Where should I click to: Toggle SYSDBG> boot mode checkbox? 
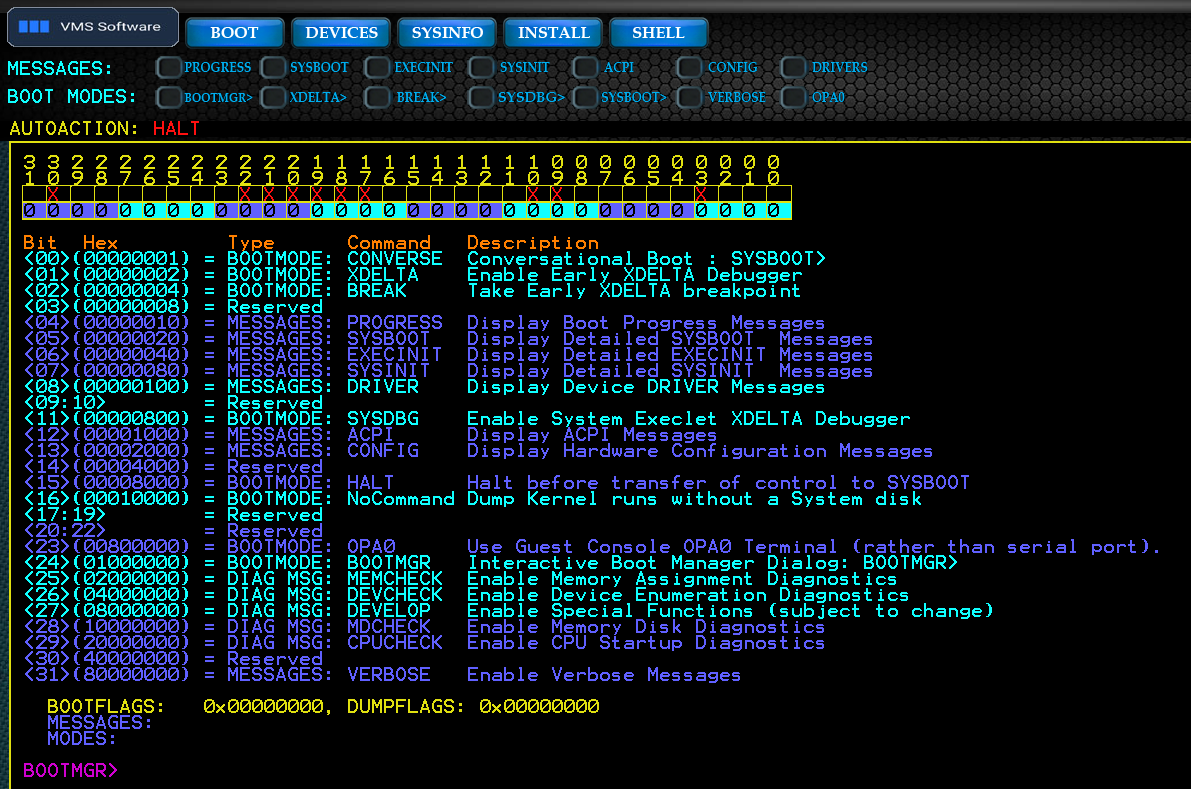coord(481,97)
